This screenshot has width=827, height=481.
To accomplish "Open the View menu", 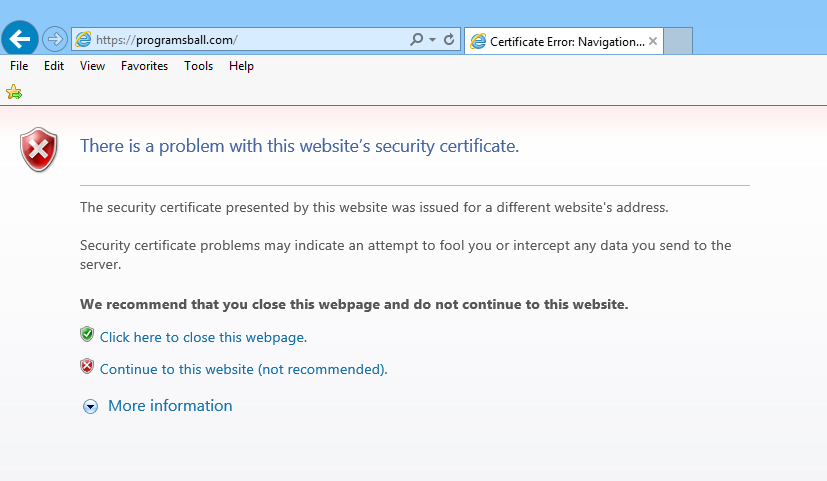I will coord(92,66).
